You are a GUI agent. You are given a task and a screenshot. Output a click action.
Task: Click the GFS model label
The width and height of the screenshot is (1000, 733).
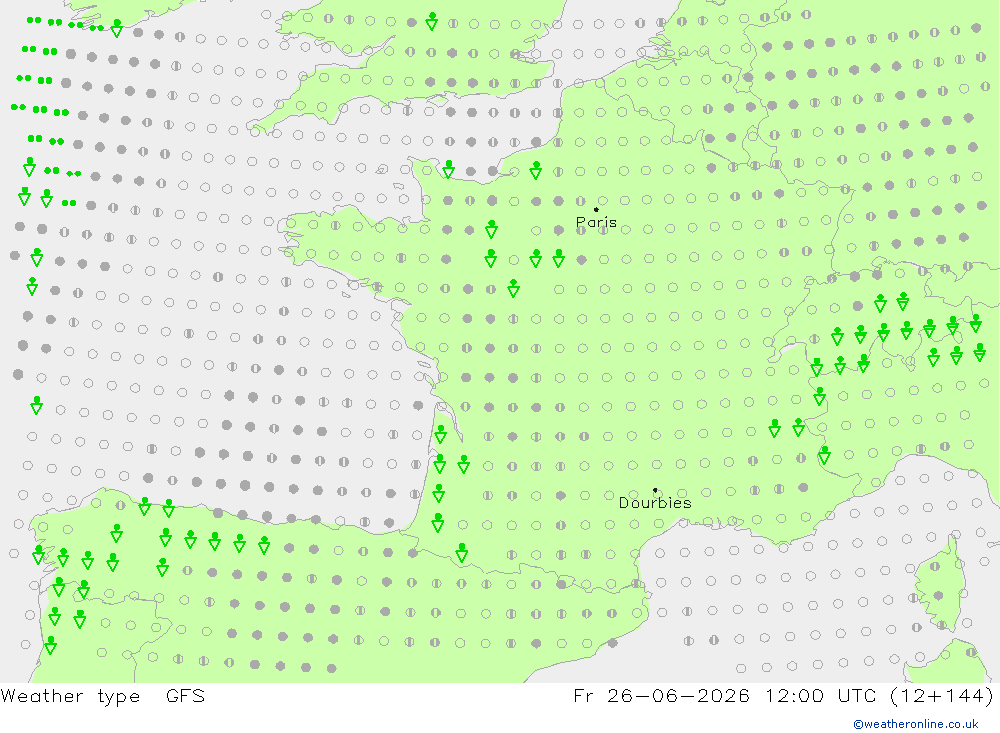tap(186, 695)
